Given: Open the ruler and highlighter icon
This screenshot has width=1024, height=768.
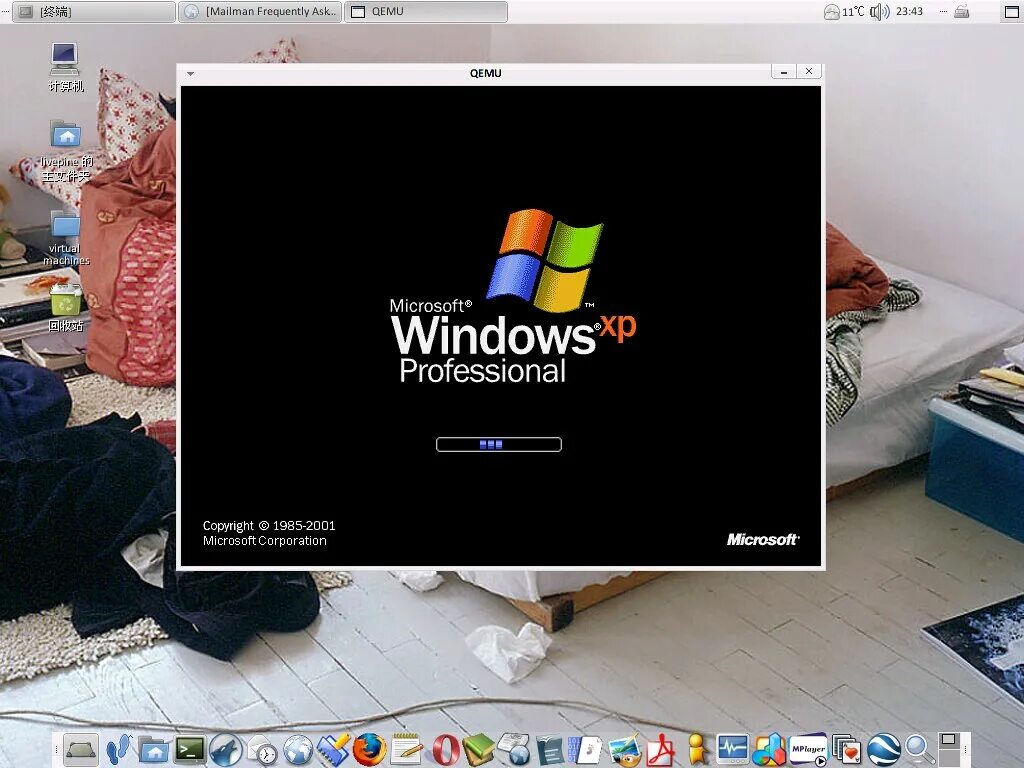Looking at the screenshot, I should pyautogui.click(x=334, y=750).
